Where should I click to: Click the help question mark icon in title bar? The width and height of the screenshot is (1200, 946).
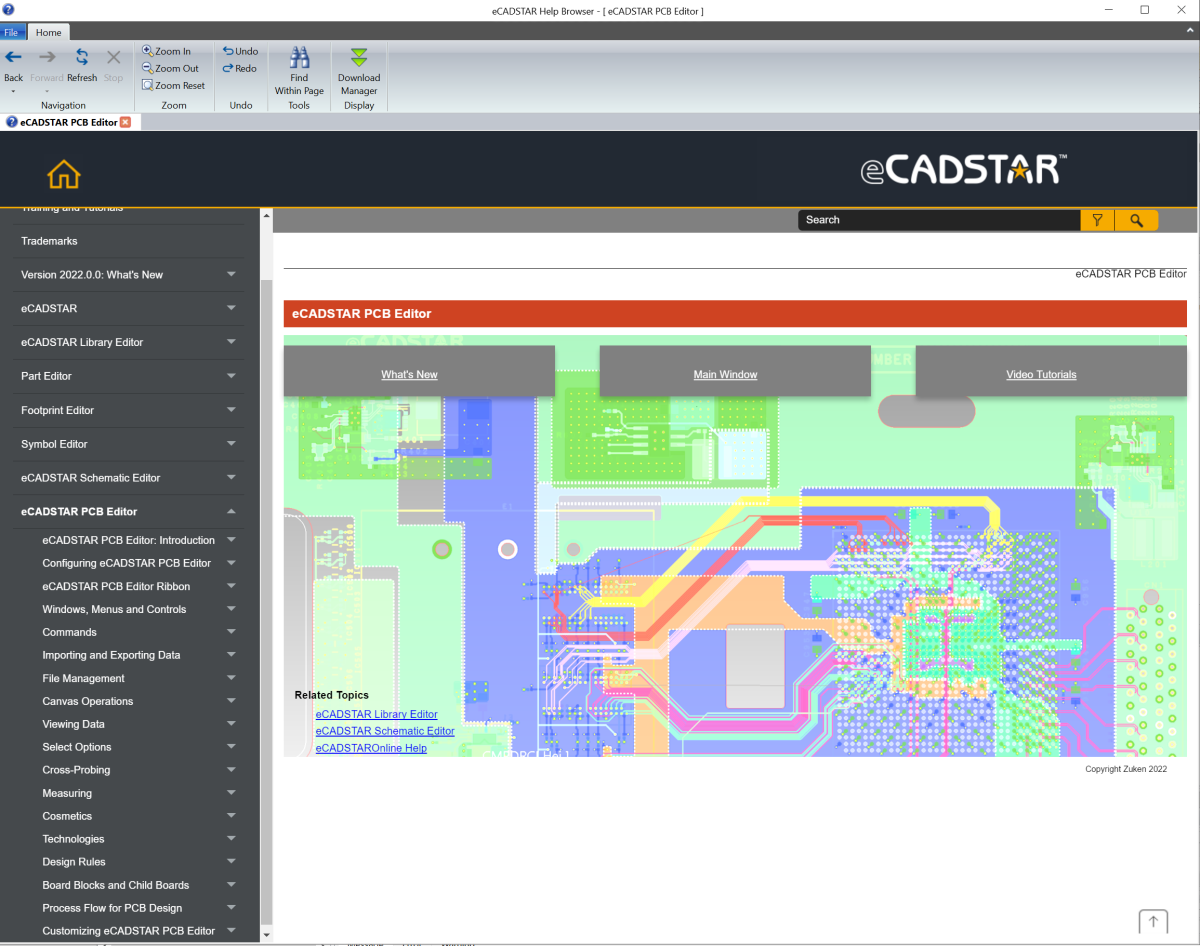8,10
